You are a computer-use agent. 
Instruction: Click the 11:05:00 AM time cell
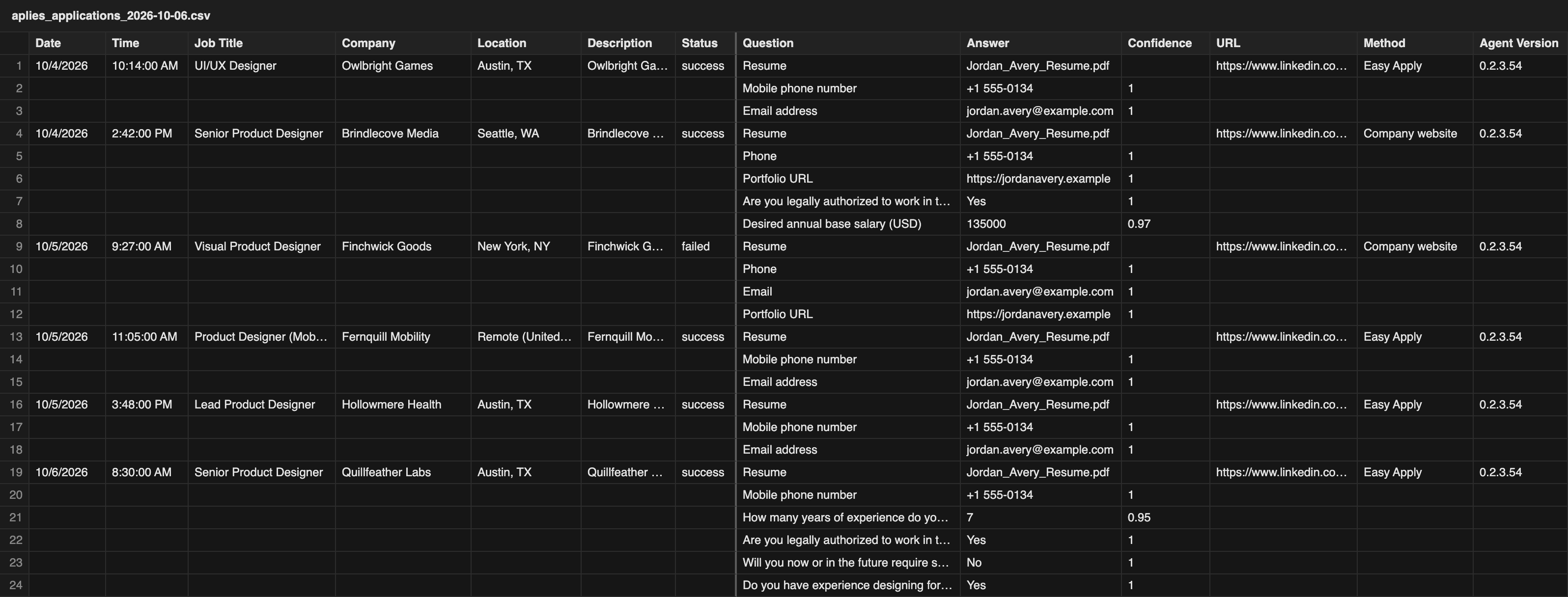click(147, 336)
